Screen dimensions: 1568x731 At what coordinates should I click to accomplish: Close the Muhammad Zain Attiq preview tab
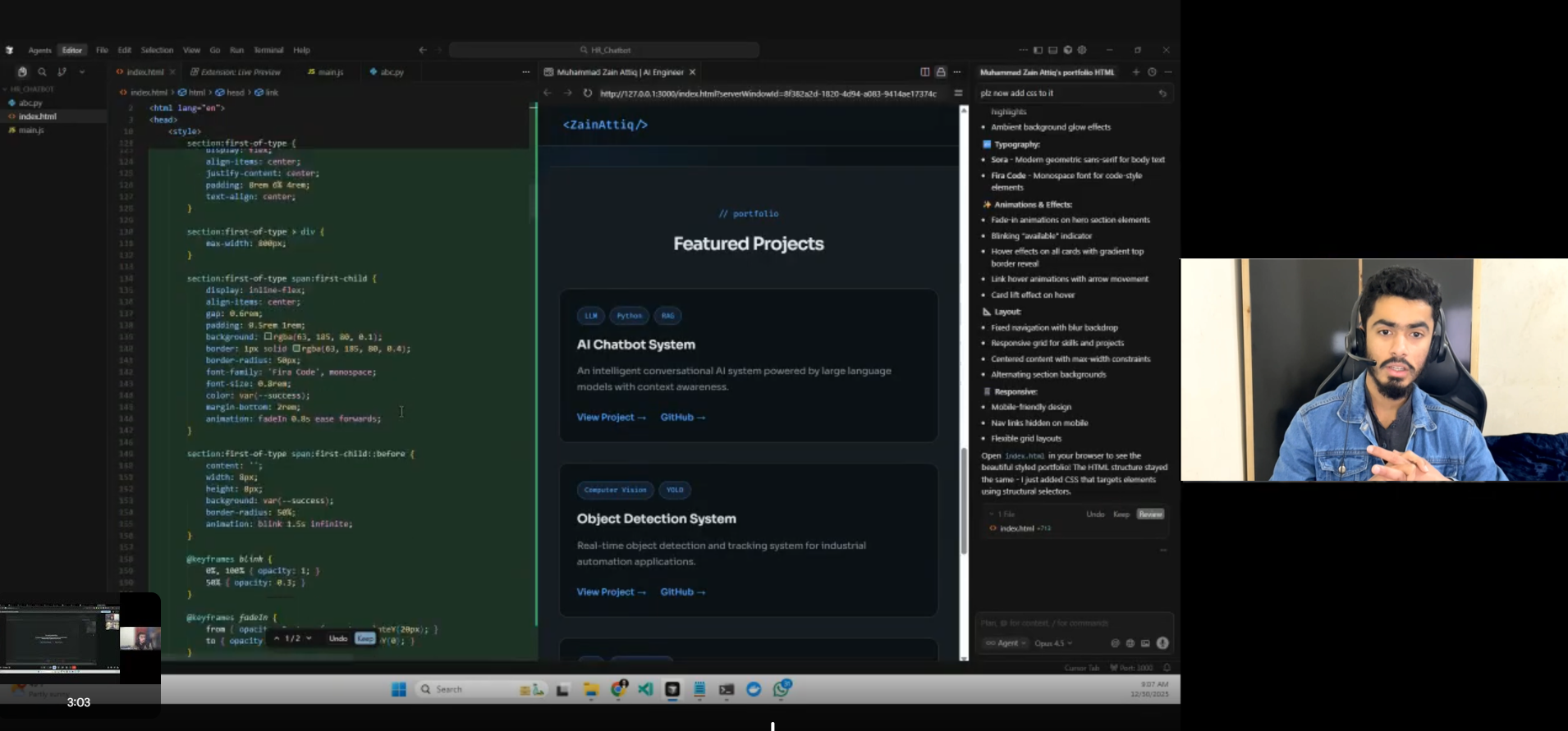click(x=692, y=72)
